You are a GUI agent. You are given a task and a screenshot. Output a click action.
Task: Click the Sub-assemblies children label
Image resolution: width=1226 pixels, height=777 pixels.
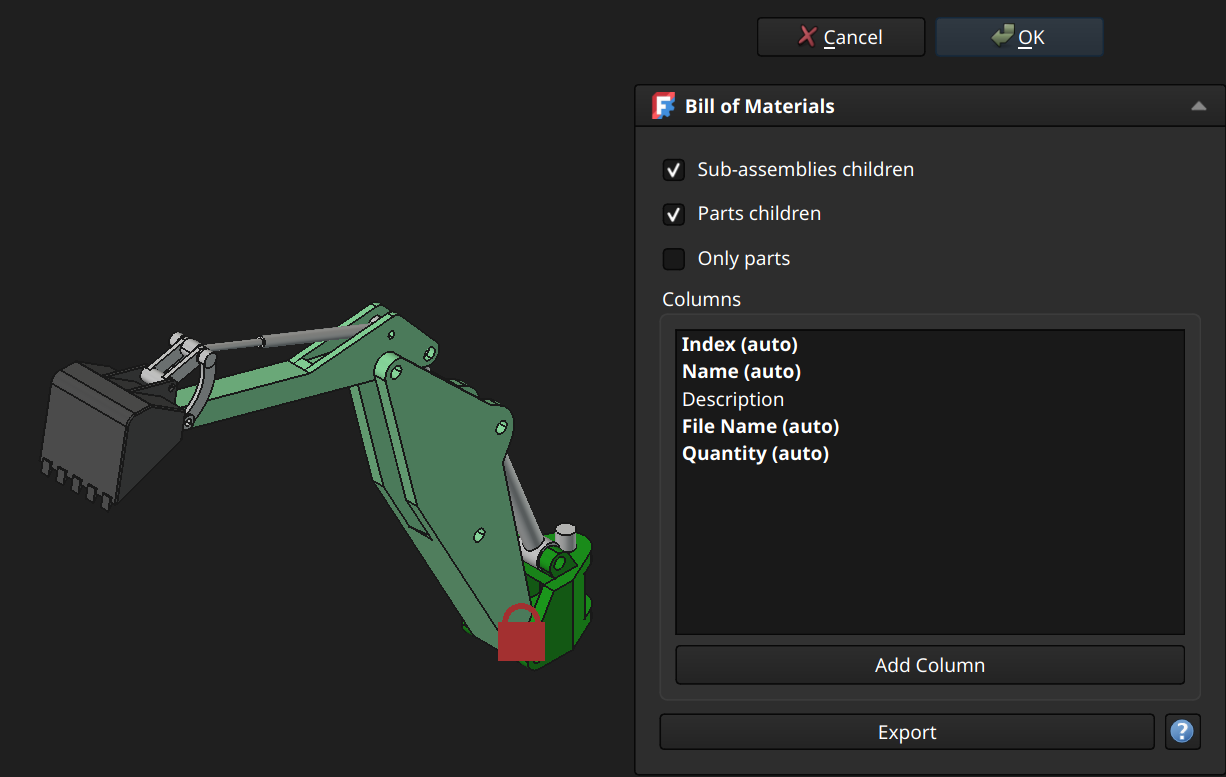click(806, 170)
